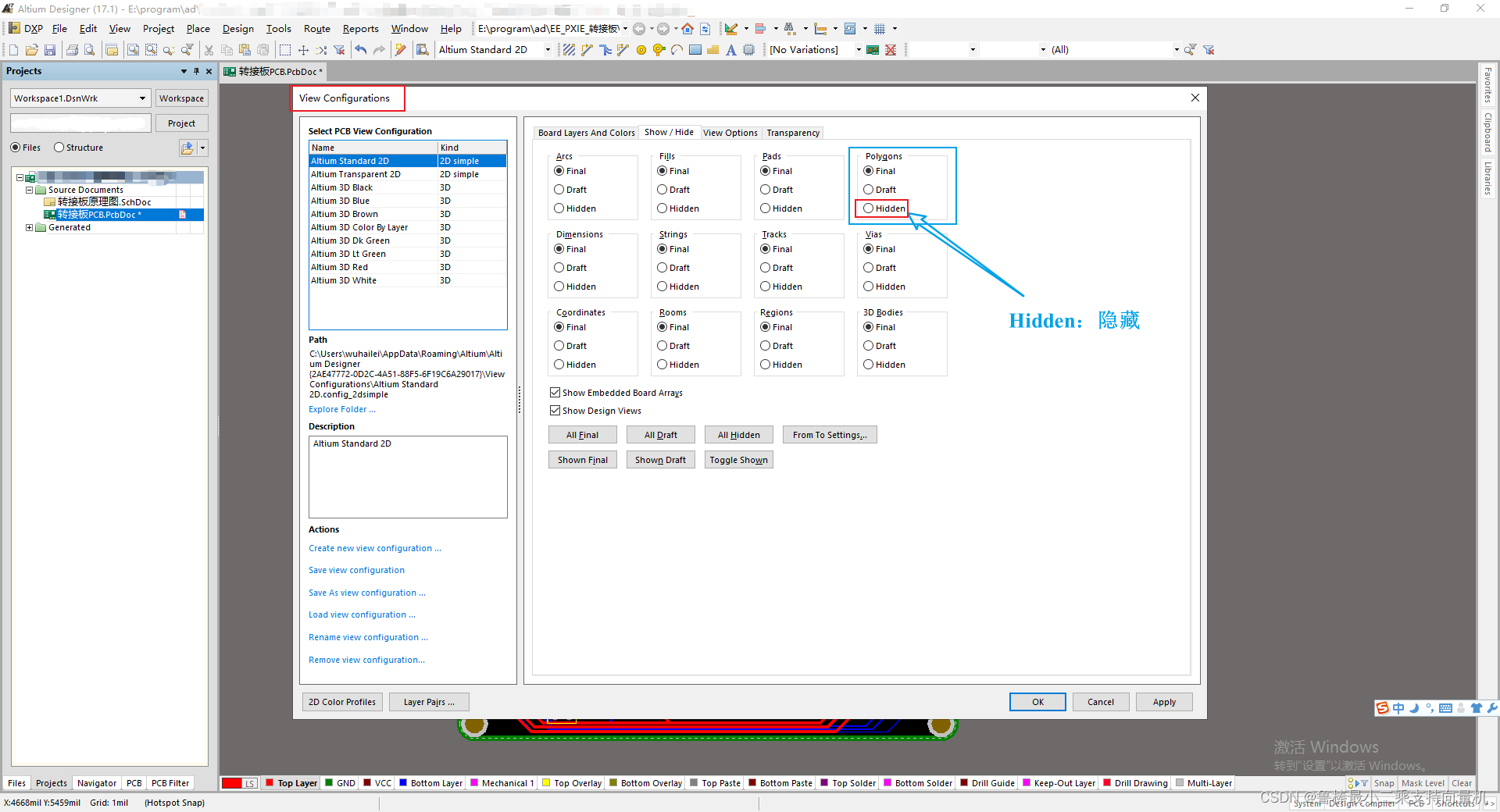Select the Move selection crosshair tool
1500x812 pixels.
(303, 50)
